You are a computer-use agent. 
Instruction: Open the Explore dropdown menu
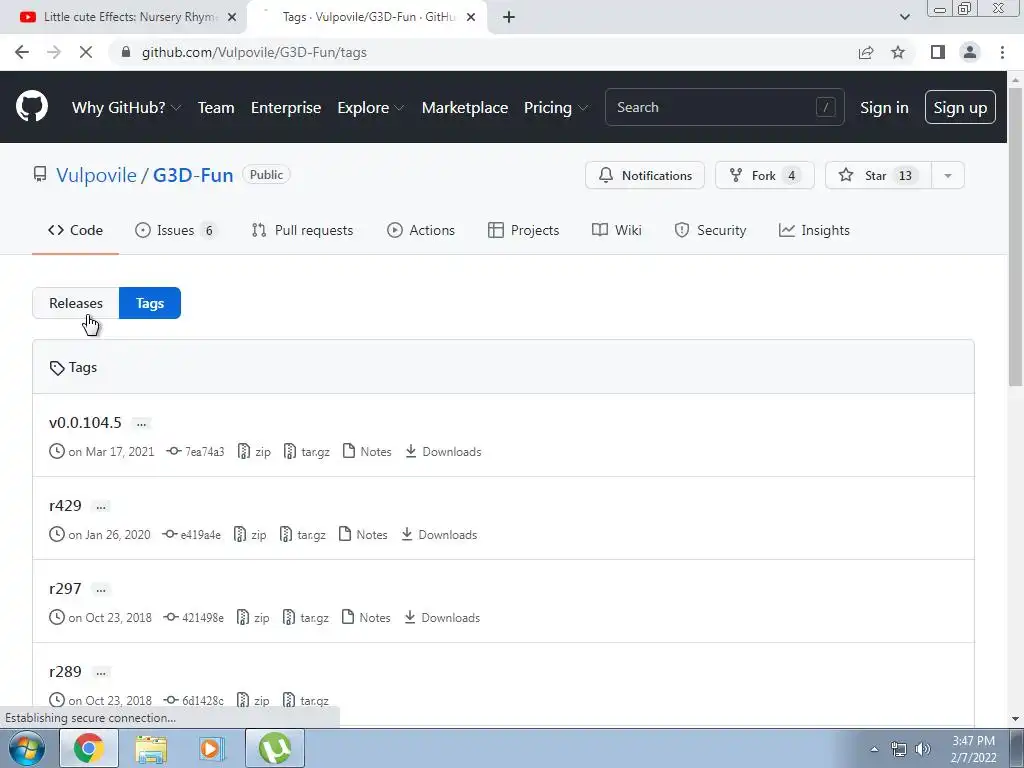click(x=370, y=108)
